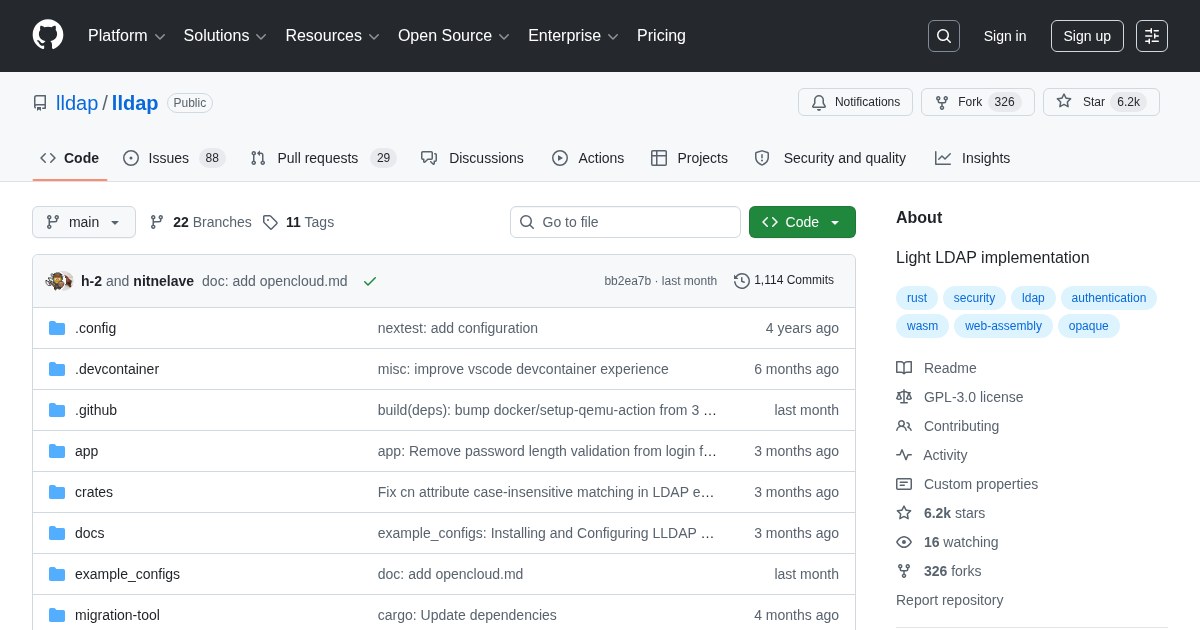Open the main branch selector dropdown
The width and height of the screenshot is (1200, 630).
(84, 222)
